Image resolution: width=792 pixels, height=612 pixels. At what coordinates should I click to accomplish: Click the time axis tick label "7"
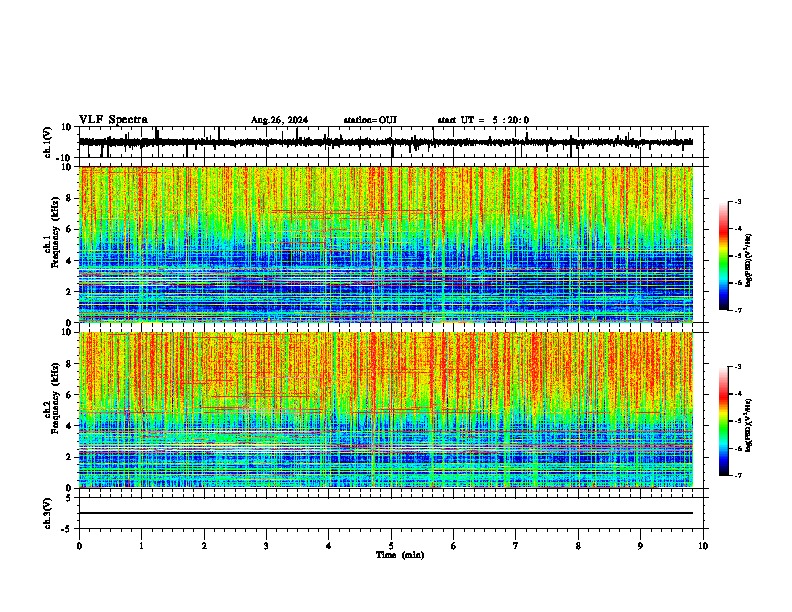516,546
